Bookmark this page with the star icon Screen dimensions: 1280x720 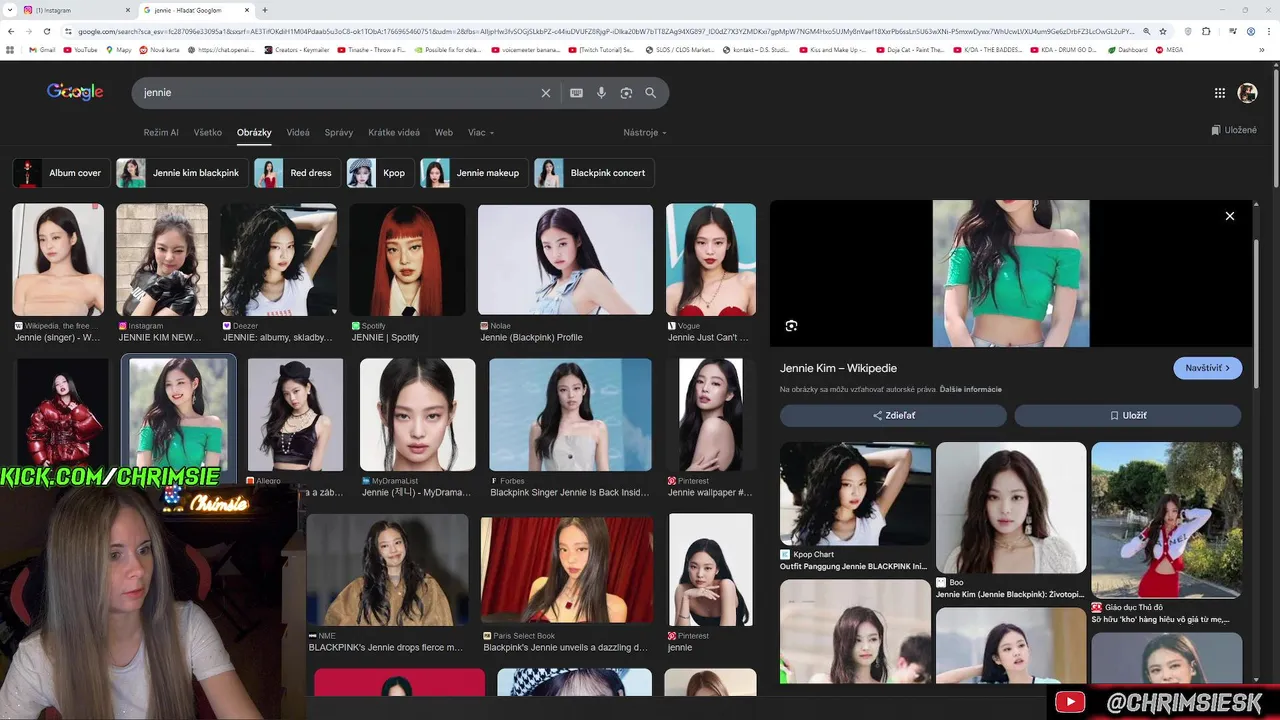click(1163, 32)
